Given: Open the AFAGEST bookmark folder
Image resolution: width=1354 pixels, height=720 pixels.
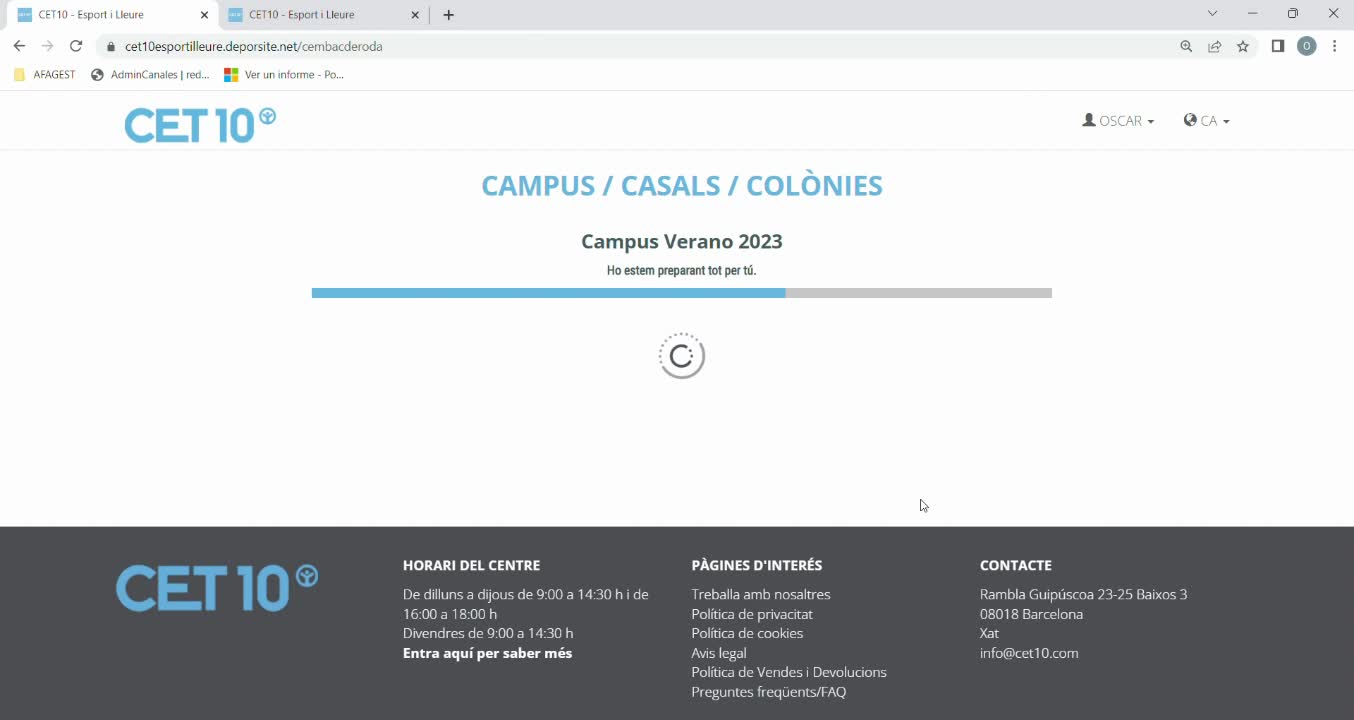Looking at the screenshot, I should [45, 75].
